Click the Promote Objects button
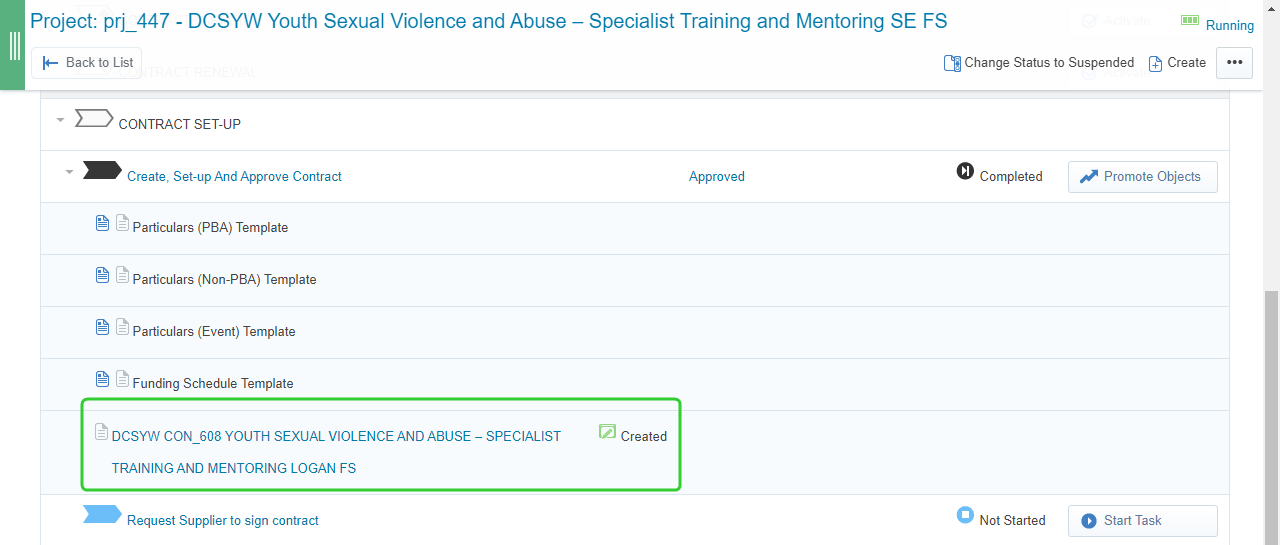 point(1142,177)
